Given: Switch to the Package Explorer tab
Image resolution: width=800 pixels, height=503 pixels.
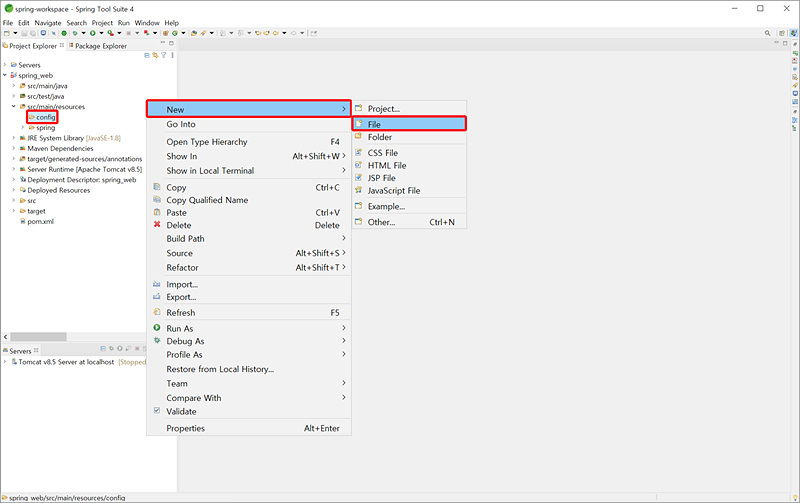Looking at the screenshot, I should 98,46.
